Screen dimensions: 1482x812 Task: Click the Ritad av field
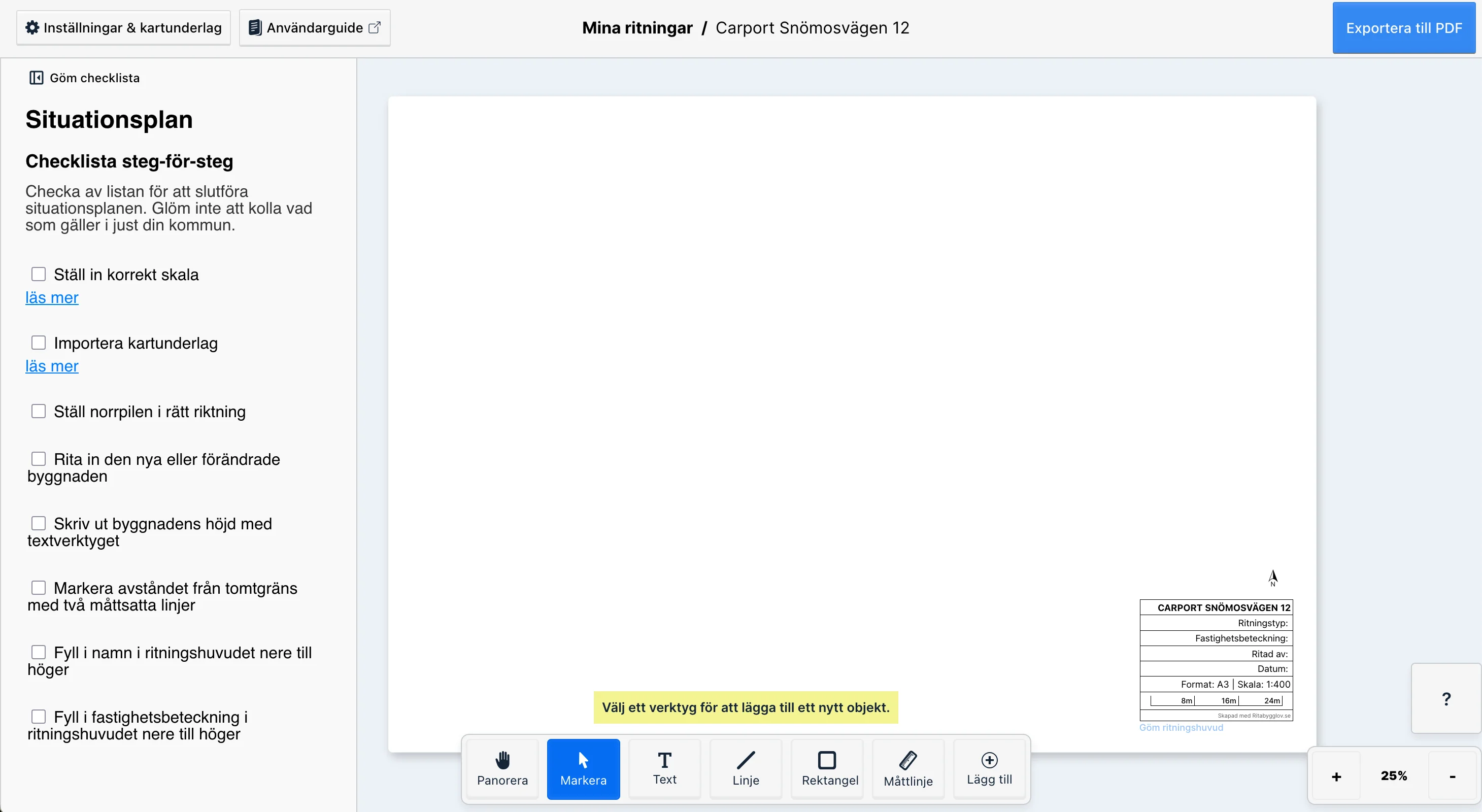[x=1216, y=654]
